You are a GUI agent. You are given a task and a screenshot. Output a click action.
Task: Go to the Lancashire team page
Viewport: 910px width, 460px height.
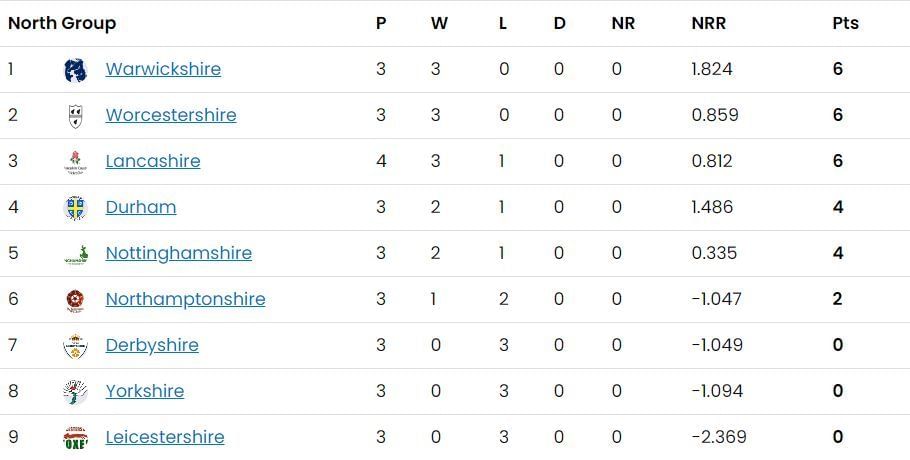tap(153, 161)
